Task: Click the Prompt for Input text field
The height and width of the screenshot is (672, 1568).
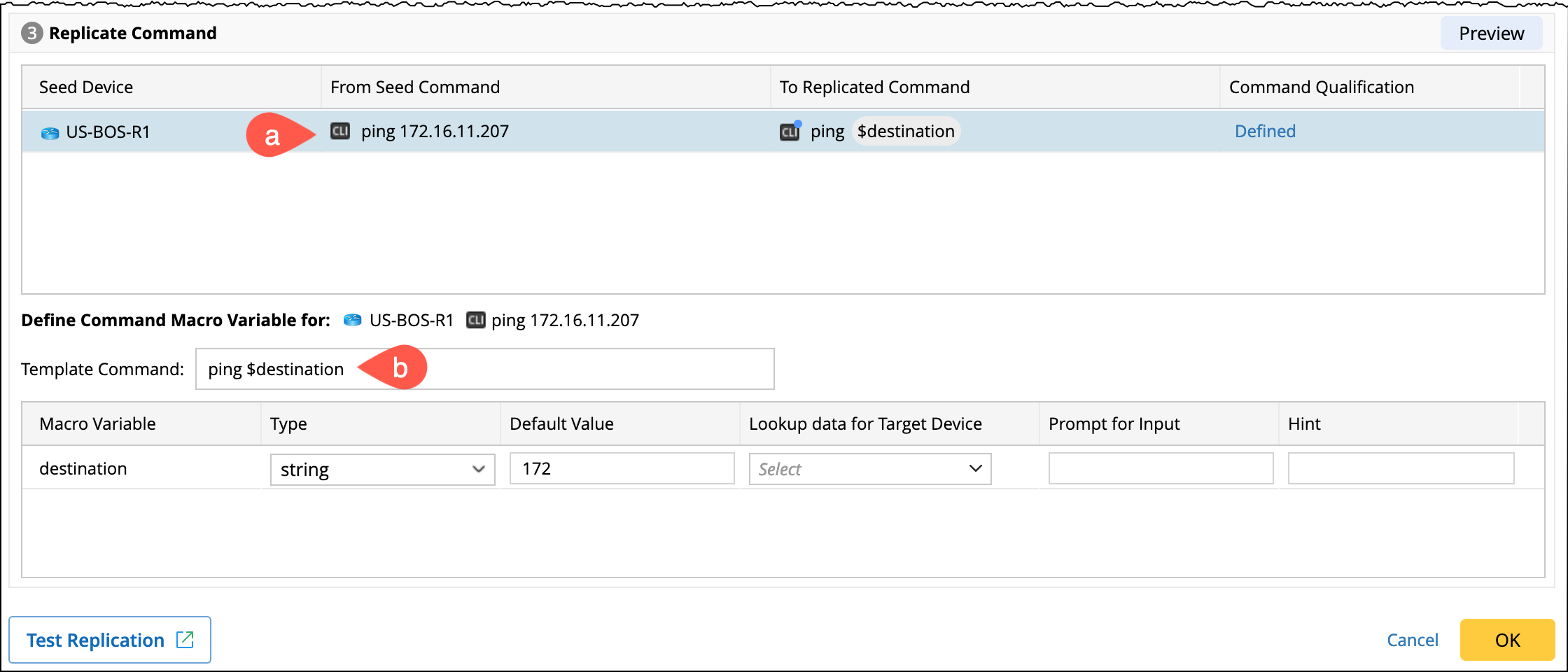Action: coord(1160,469)
